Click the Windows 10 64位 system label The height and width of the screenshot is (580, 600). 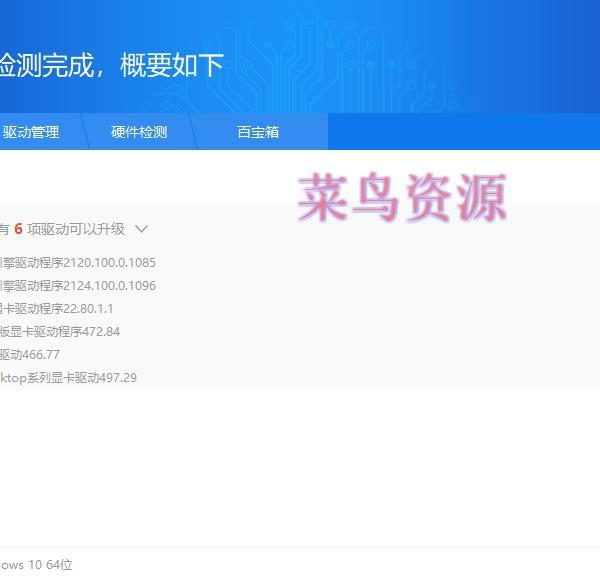click(x=36, y=565)
